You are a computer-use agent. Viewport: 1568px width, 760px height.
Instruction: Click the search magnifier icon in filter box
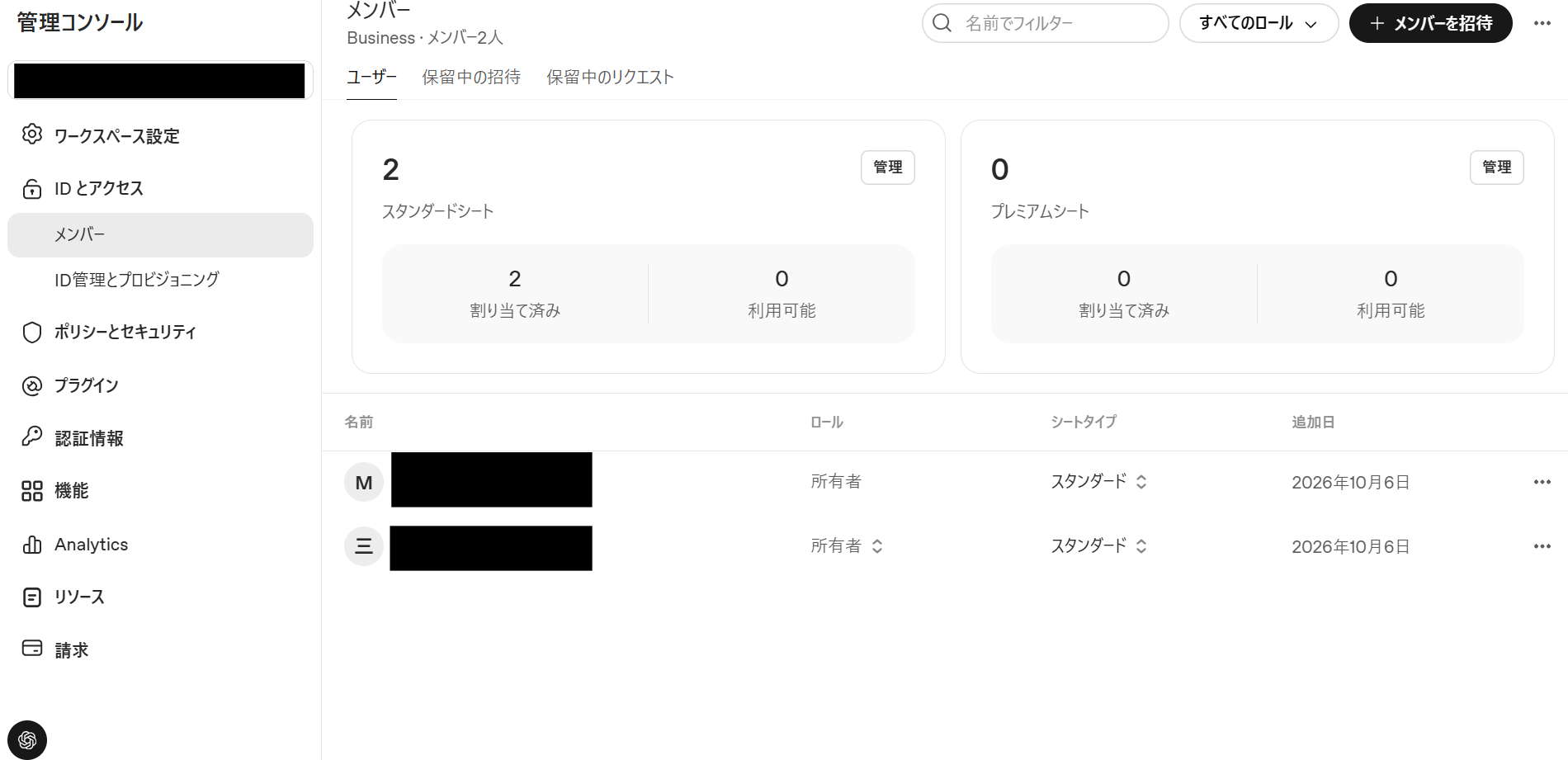click(942, 23)
